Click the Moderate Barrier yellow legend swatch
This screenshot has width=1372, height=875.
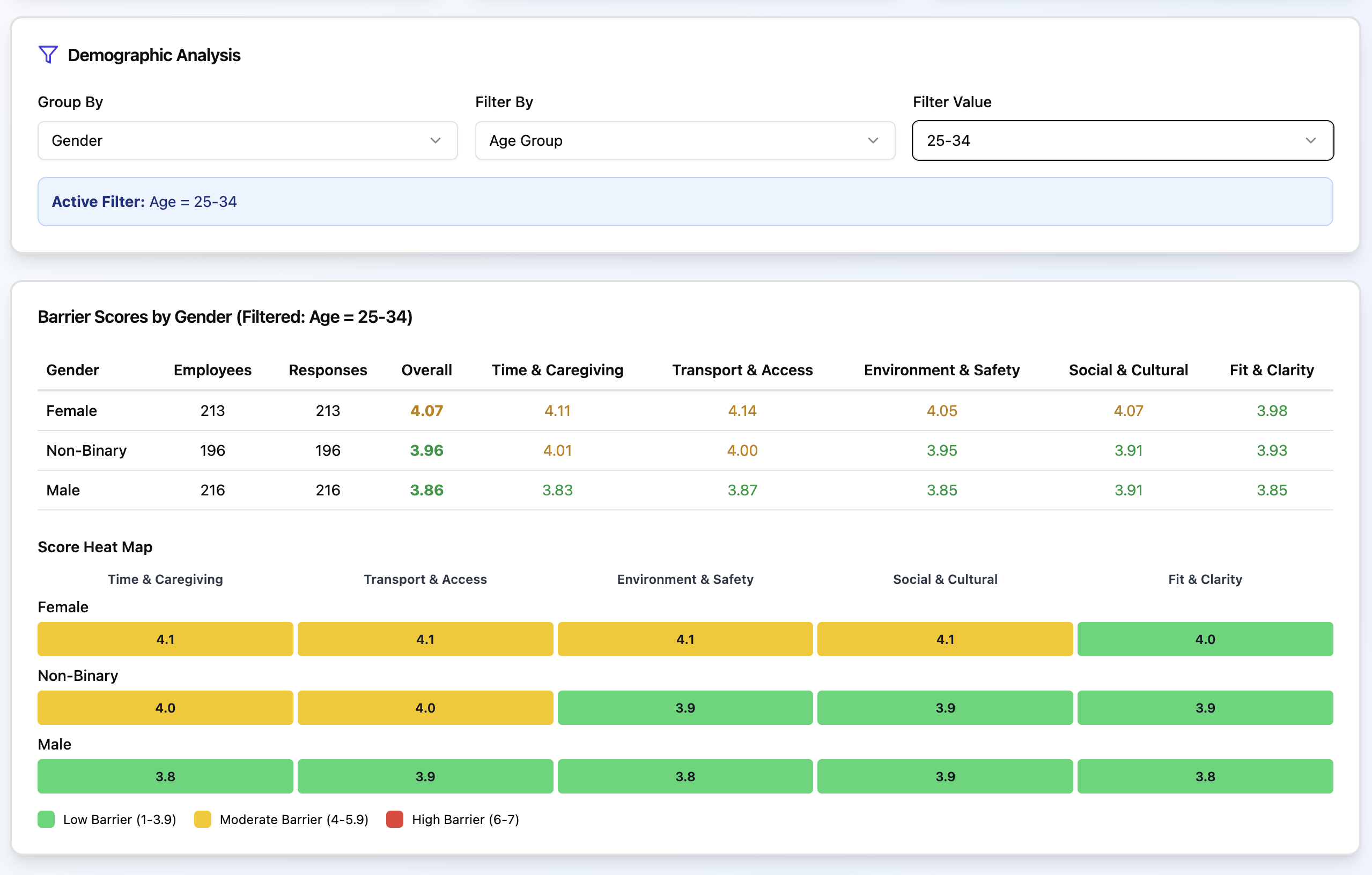202,819
